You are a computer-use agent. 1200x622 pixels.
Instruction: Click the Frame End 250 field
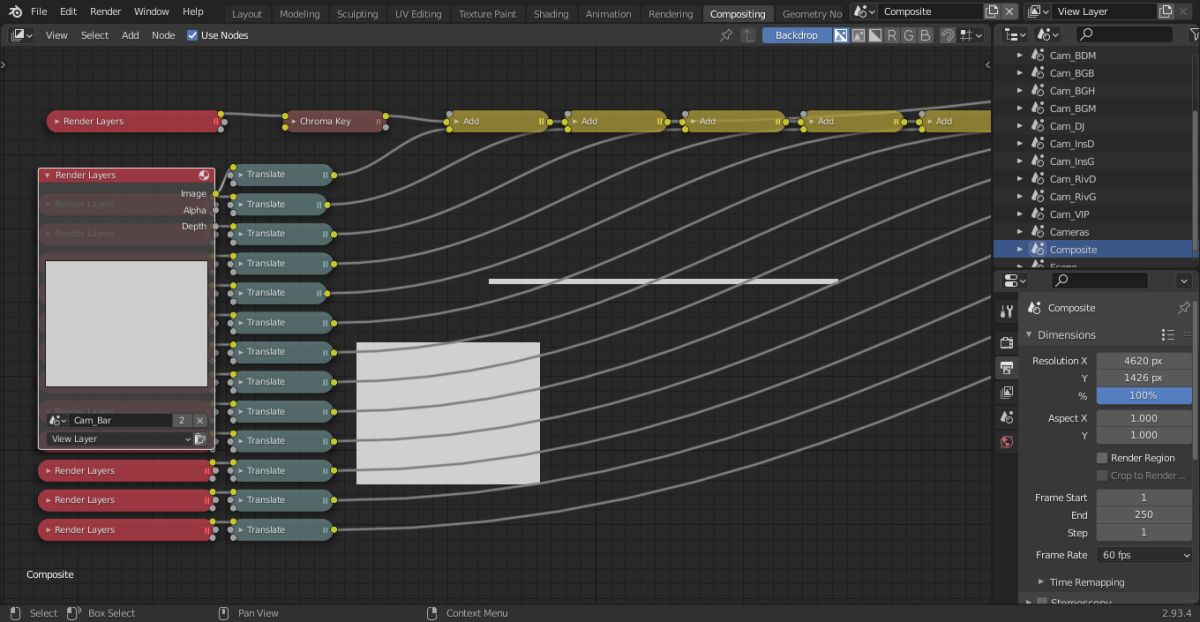click(1144, 515)
